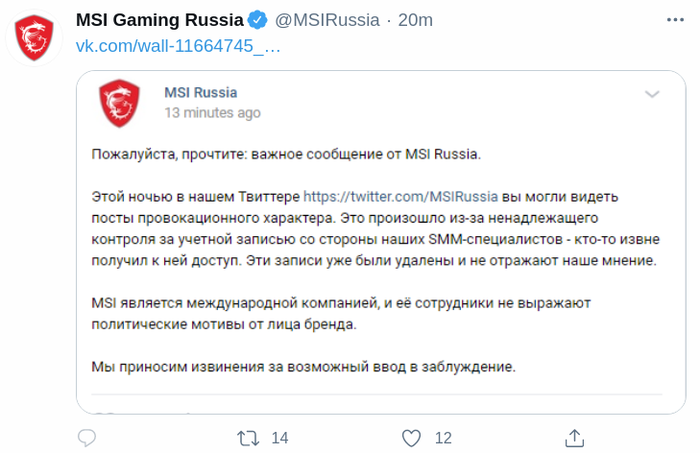
Task: Click the retweet arrows icon
Action: [248, 438]
